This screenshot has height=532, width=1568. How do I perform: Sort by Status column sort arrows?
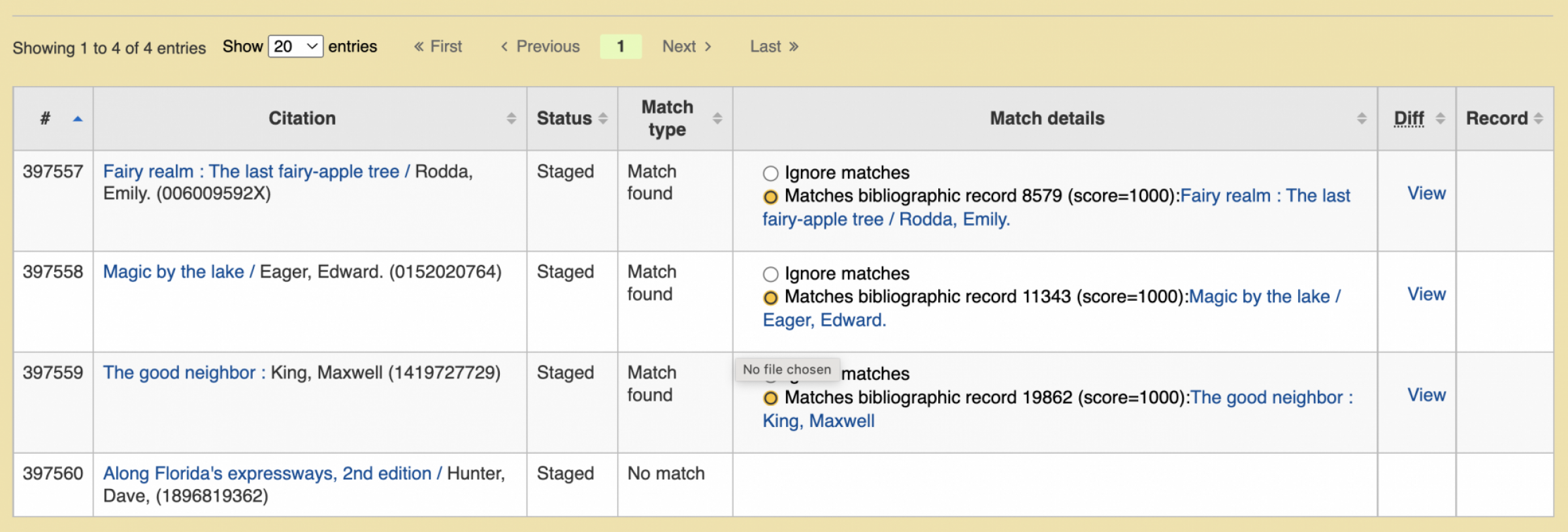[x=602, y=118]
